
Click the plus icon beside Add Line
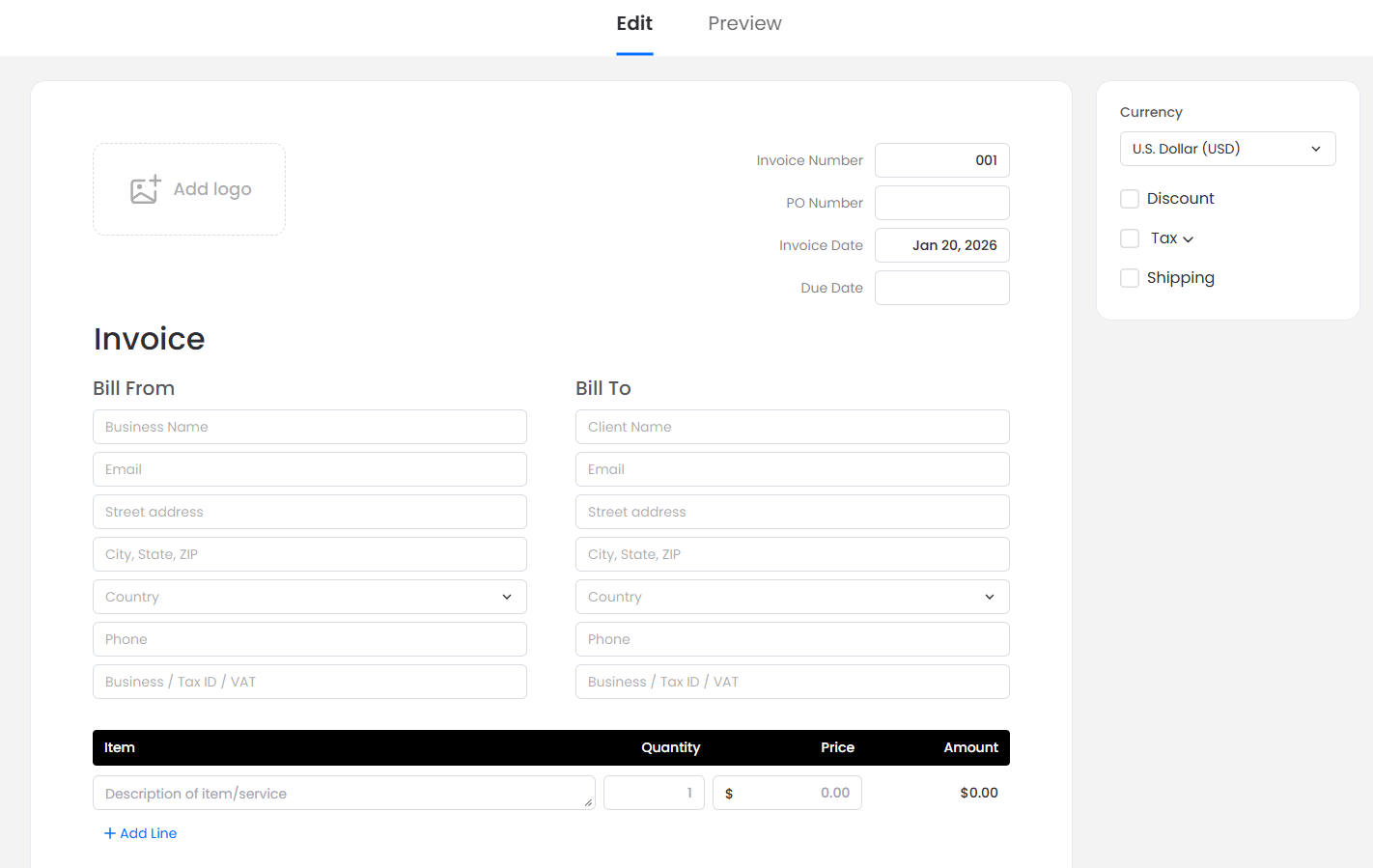coord(110,833)
